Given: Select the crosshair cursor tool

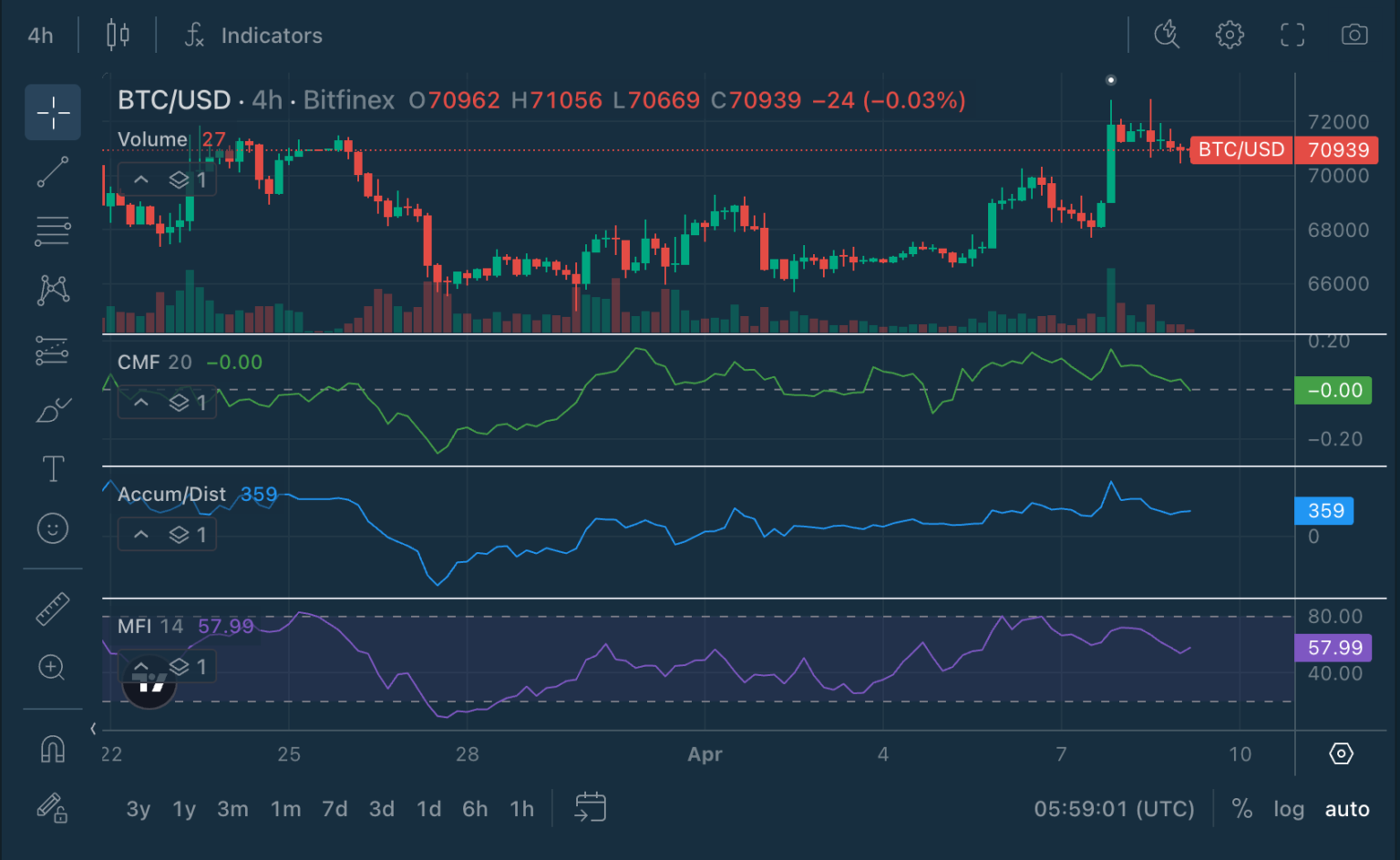Looking at the screenshot, I should click(x=52, y=112).
